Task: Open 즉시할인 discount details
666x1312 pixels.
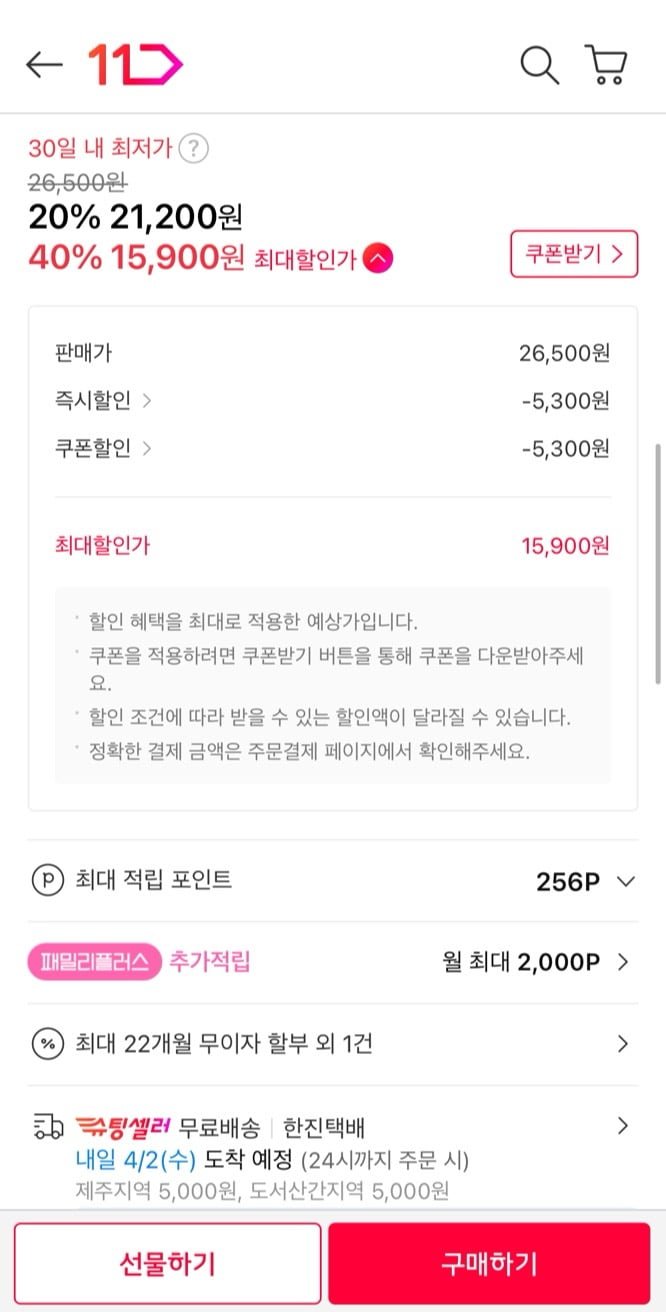Action: point(147,401)
